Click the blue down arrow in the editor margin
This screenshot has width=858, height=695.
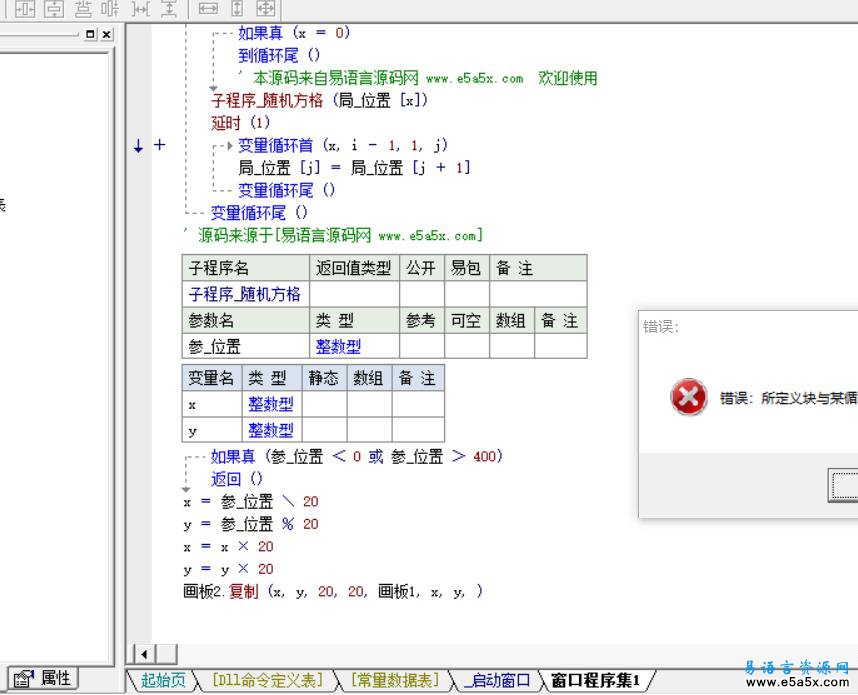coord(138,146)
